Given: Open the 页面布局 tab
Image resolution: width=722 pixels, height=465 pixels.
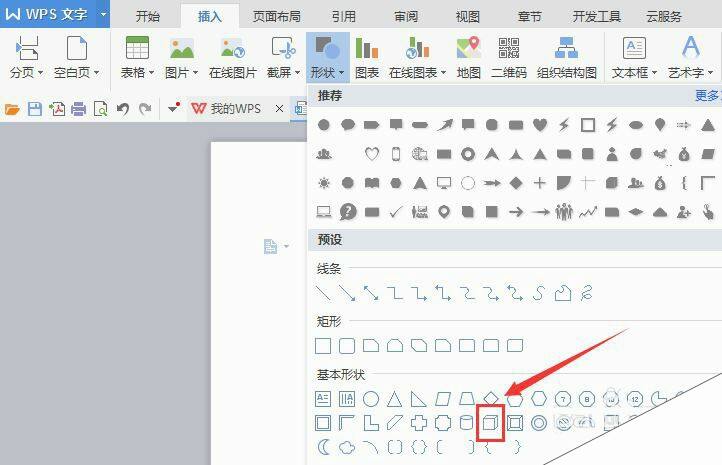Looking at the screenshot, I should (277, 17).
